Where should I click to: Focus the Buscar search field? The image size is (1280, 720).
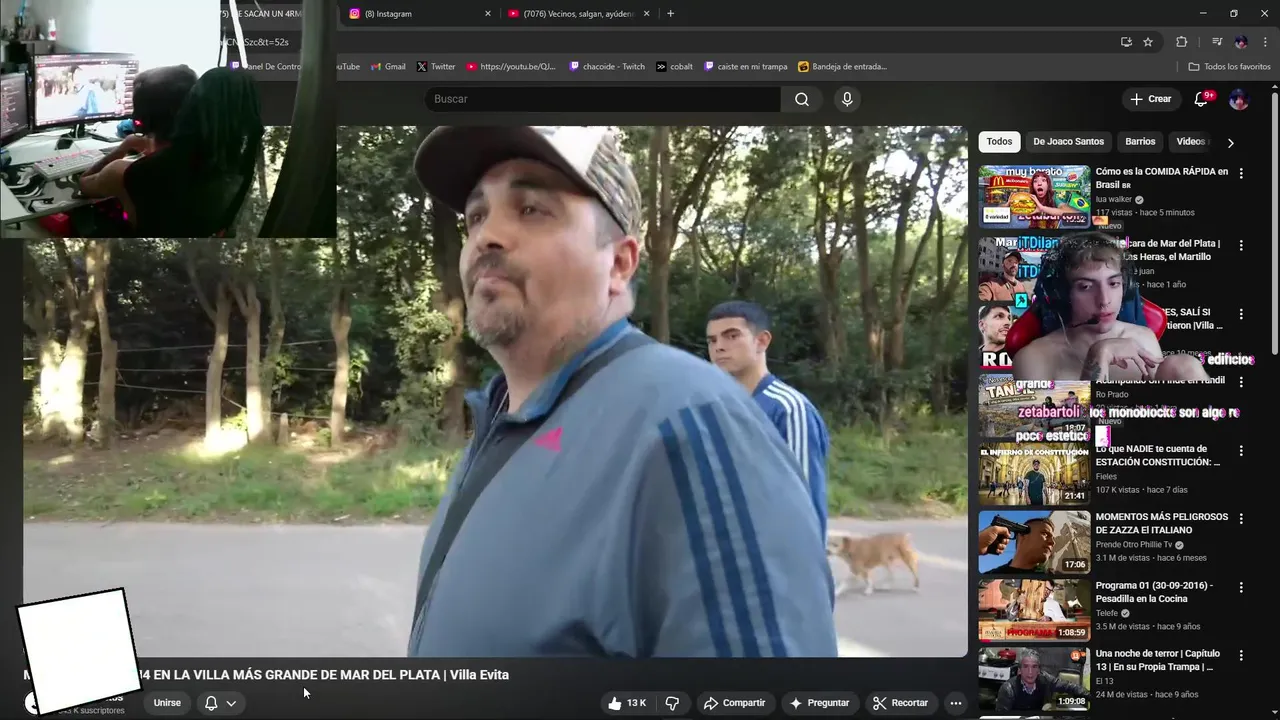[x=603, y=99]
